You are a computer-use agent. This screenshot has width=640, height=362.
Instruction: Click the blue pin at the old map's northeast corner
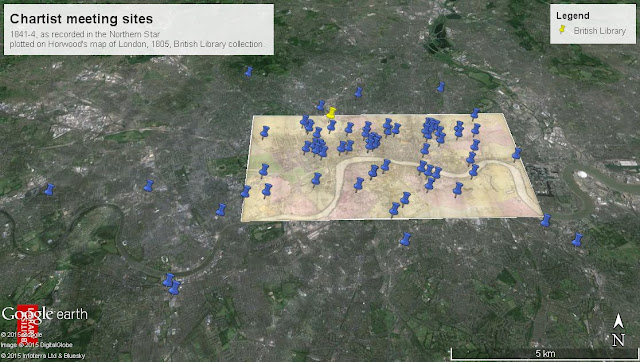(475, 113)
